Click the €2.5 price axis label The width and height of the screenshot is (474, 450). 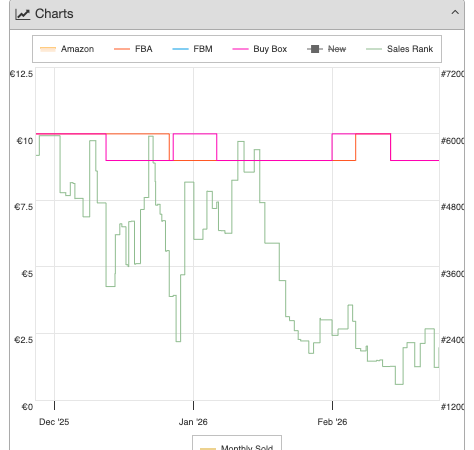(x=24, y=340)
